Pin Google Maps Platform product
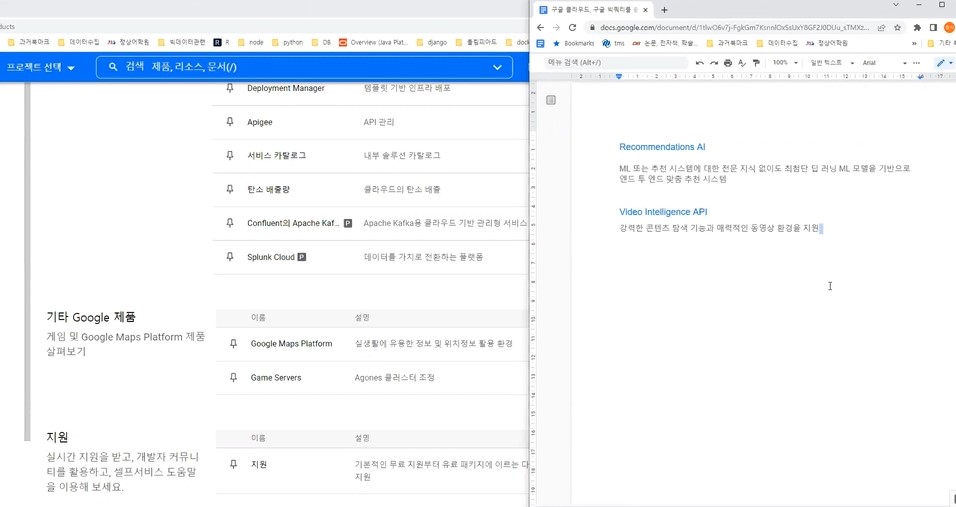 tap(233, 344)
